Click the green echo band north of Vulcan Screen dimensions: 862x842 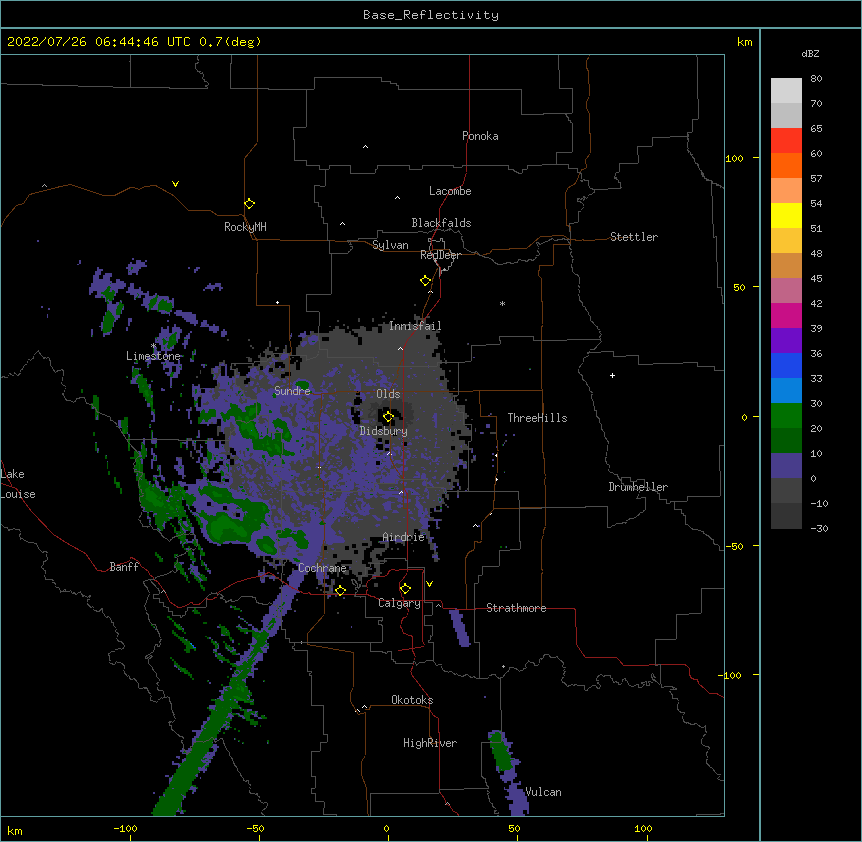[500, 751]
